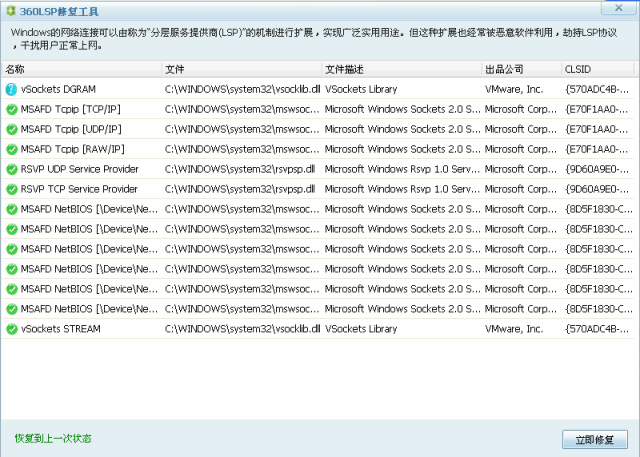The width and height of the screenshot is (640, 457).
Task: Click the vsocklib.dll file path in vSockets STREAM row
Action: pos(242,329)
